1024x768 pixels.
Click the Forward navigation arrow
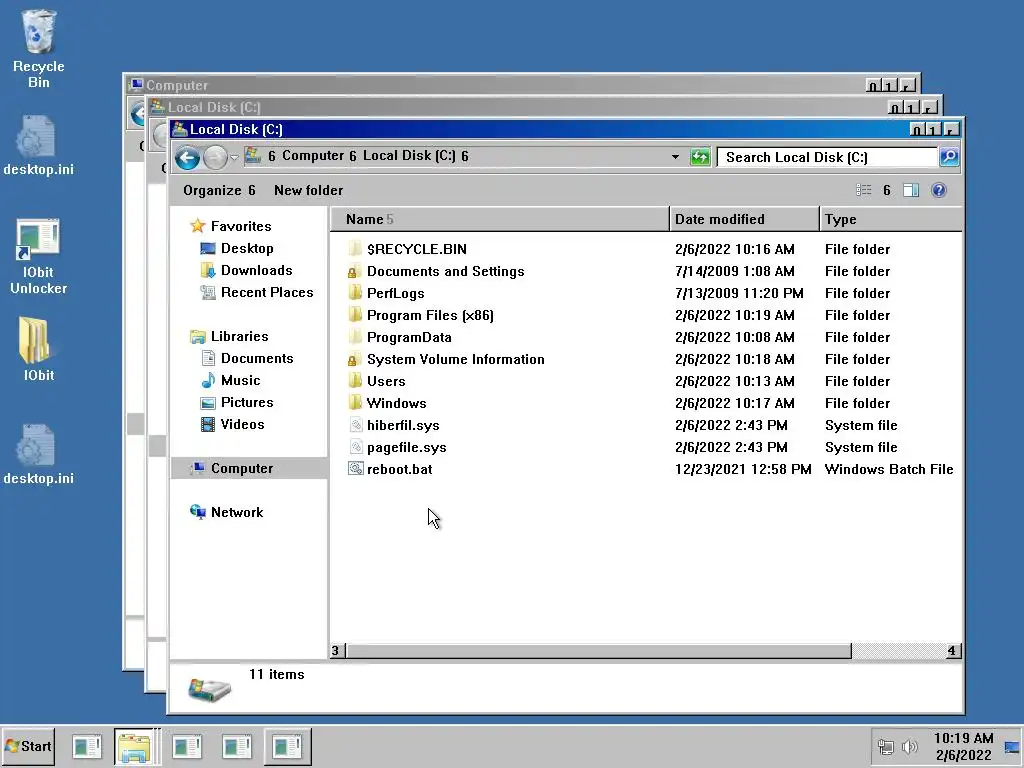pyautogui.click(x=215, y=157)
